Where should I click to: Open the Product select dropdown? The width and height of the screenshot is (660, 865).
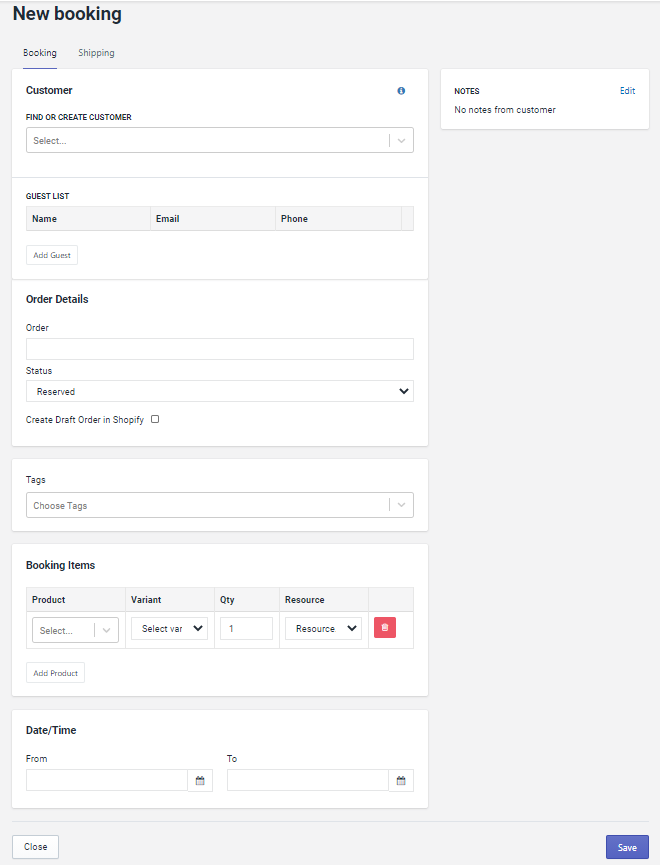(x=75, y=630)
